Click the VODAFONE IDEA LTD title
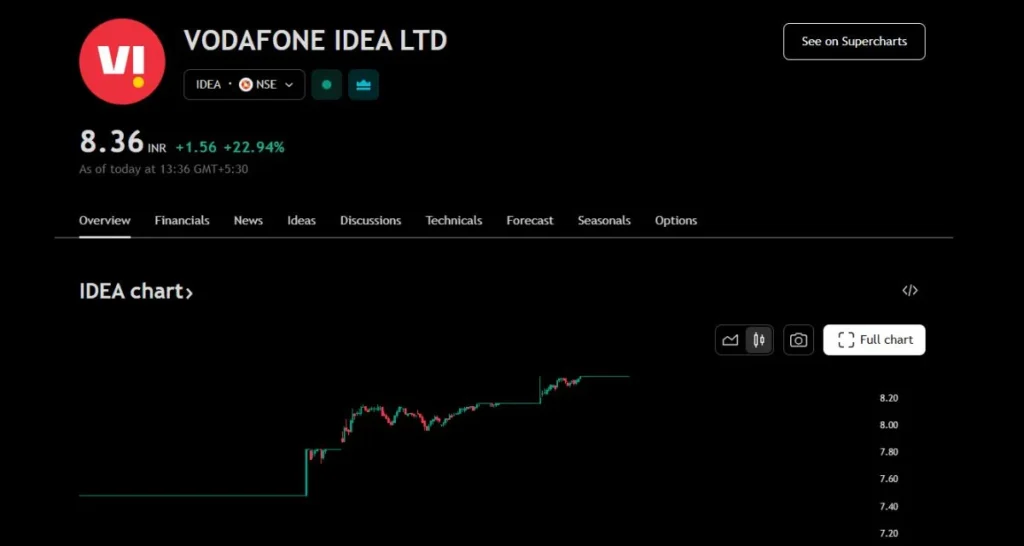The image size is (1024, 546). 315,40
